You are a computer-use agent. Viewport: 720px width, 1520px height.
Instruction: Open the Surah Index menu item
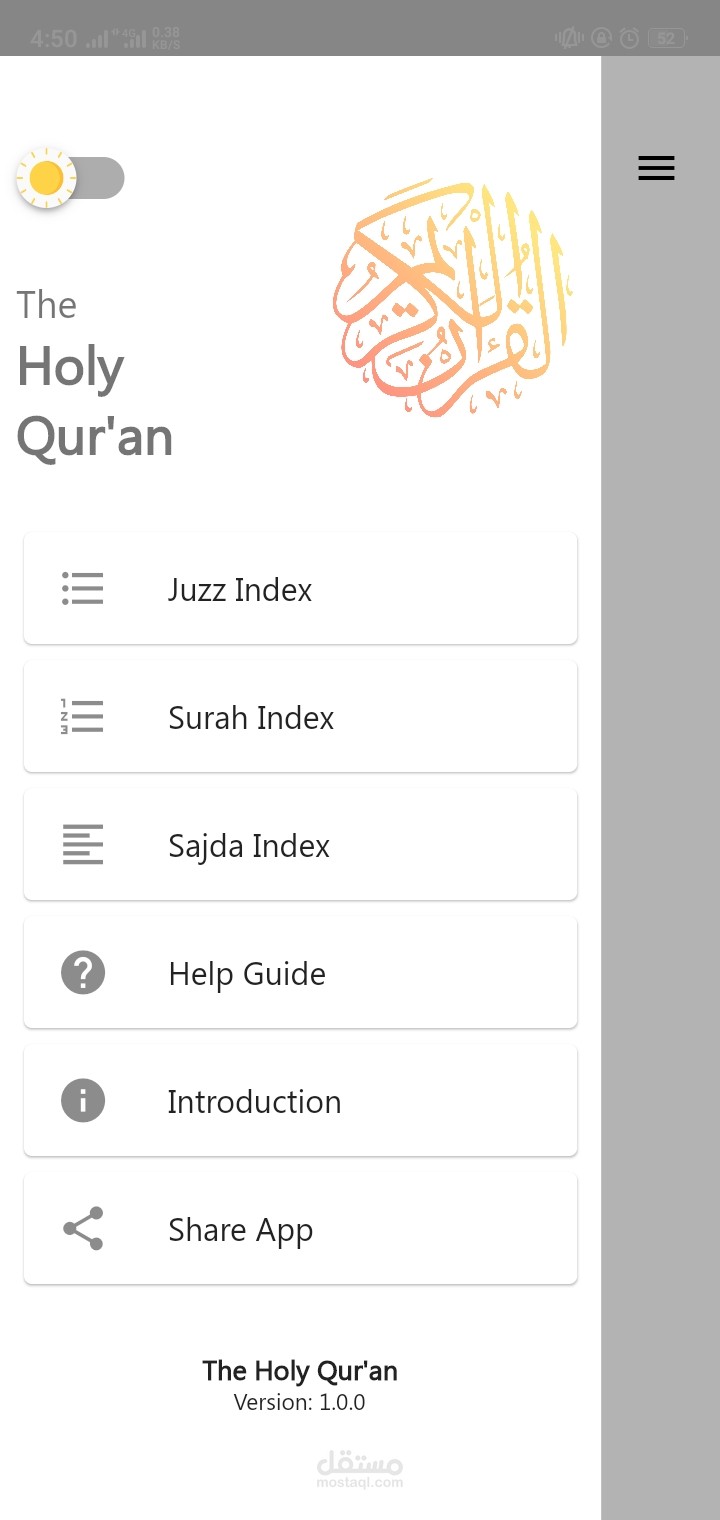pos(300,716)
